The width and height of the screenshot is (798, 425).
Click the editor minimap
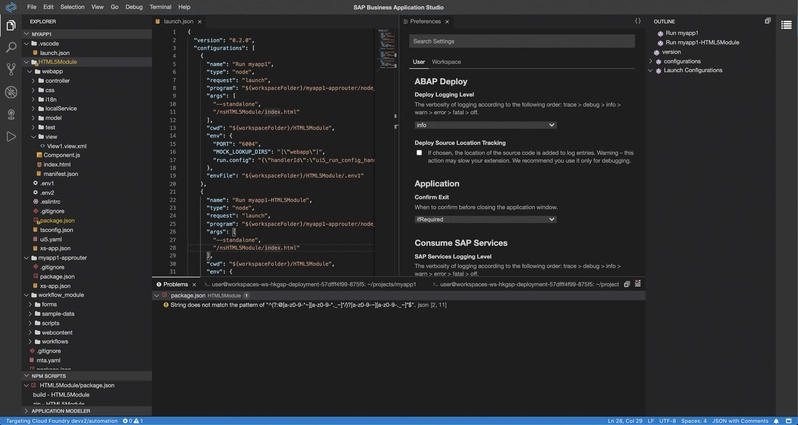[387, 48]
